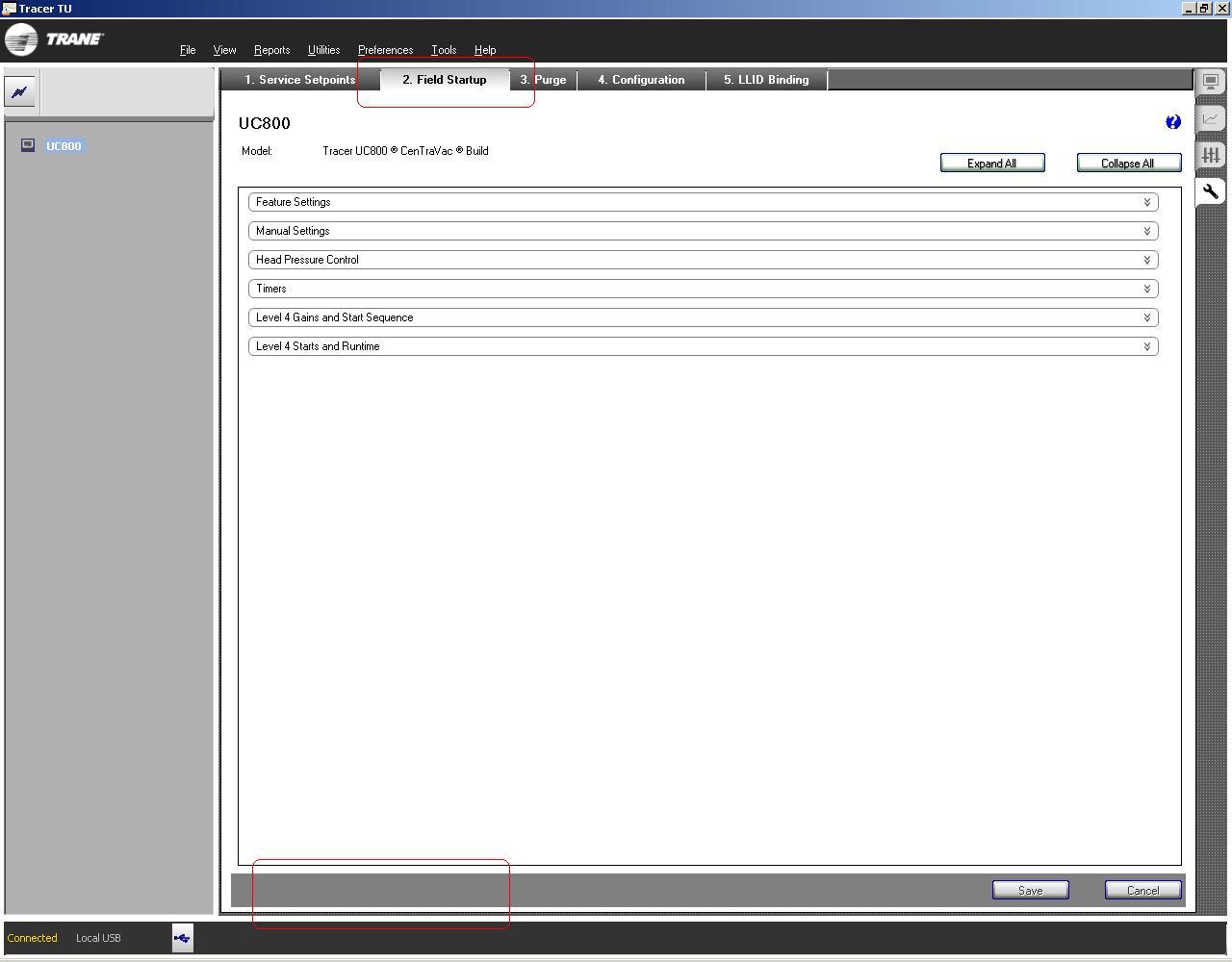Open the data graphing chart icon

click(x=1210, y=118)
